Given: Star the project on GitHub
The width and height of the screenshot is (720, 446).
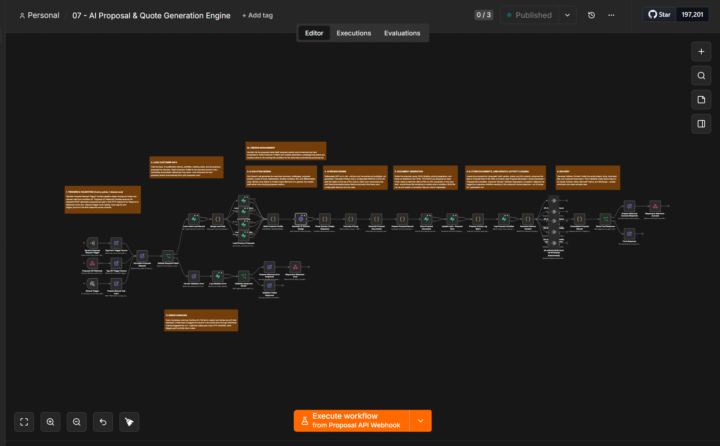Looking at the screenshot, I should point(659,15).
